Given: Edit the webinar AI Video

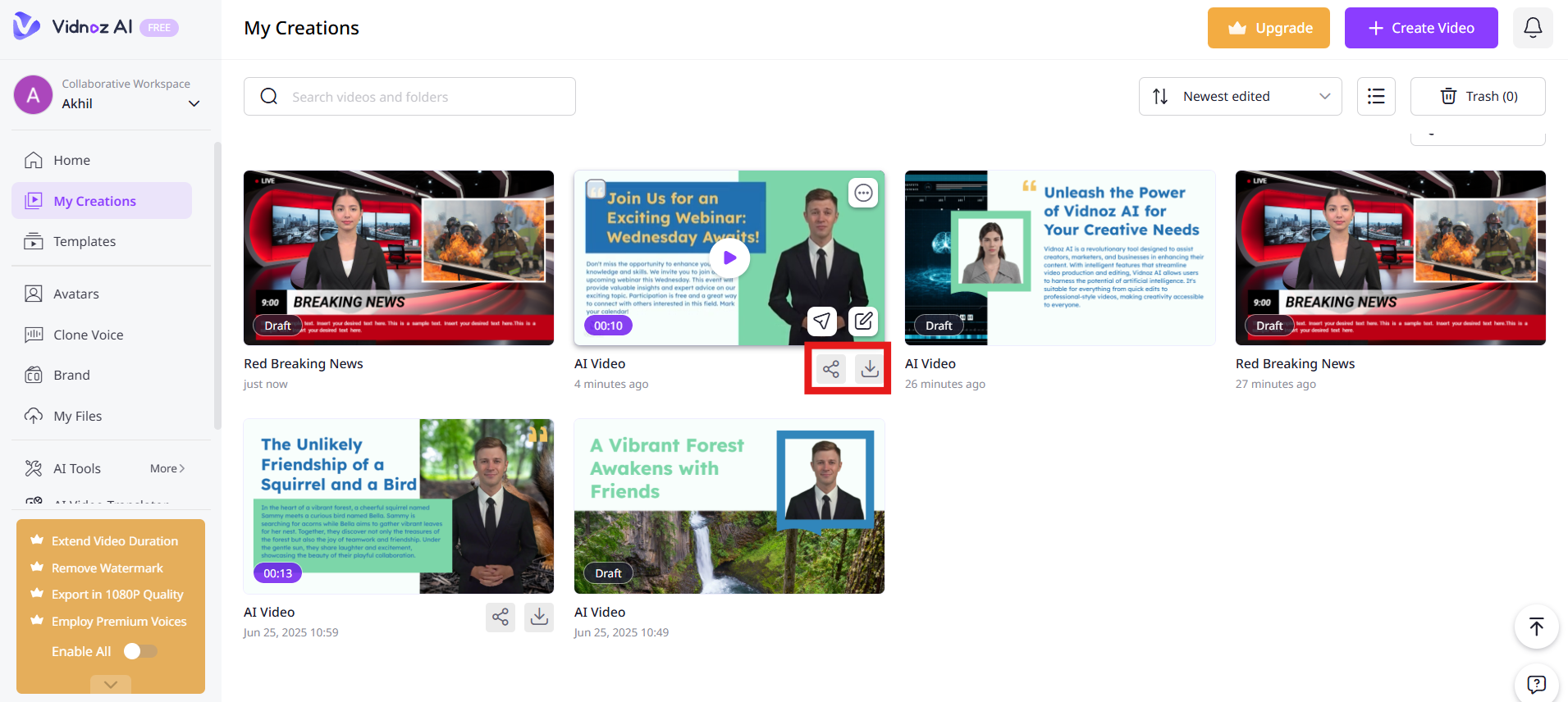Looking at the screenshot, I should pyautogui.click(x=863, y=321).
